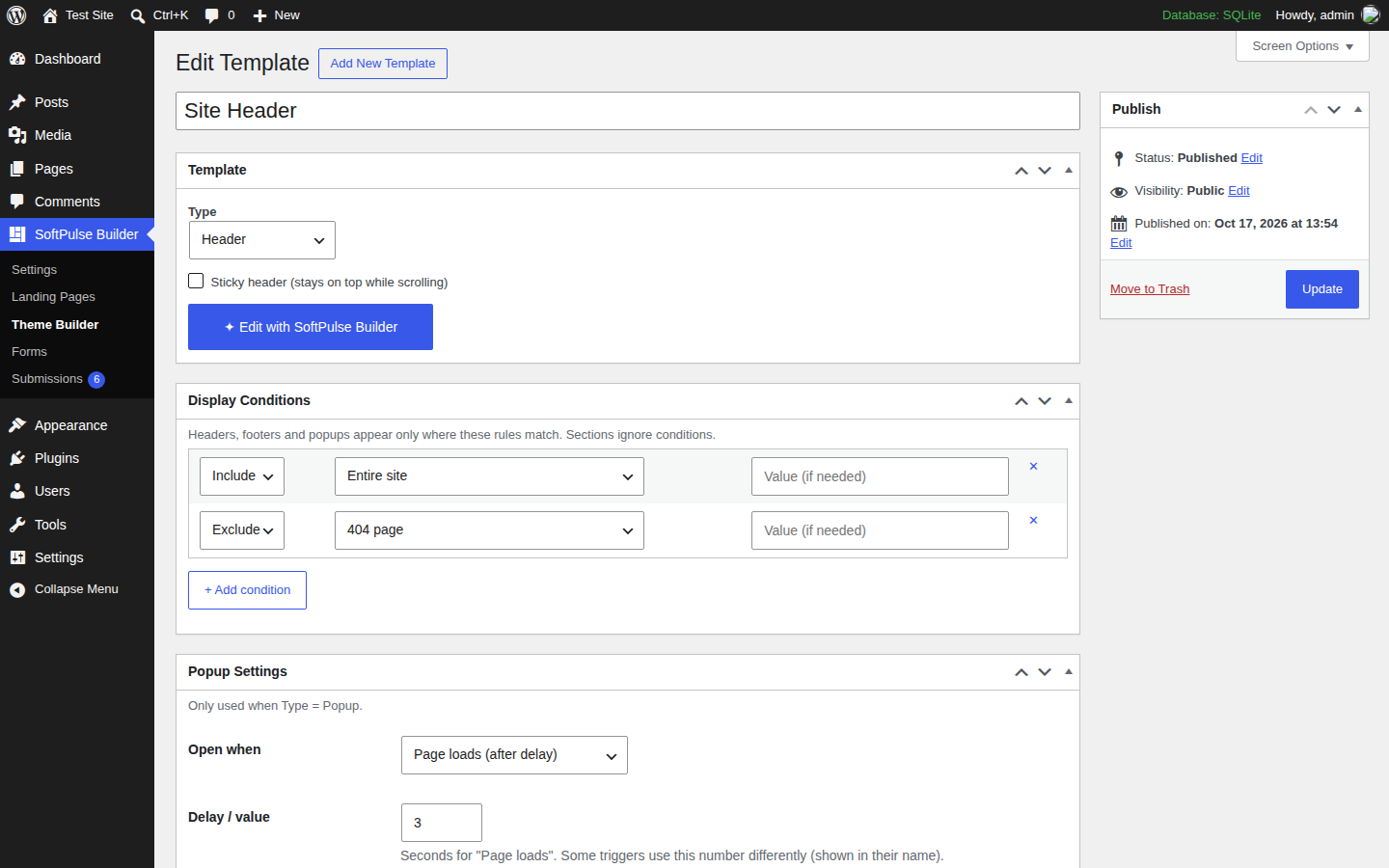This screenshot has height=868, width=1389.
Task: Click Howdy, admin account text
Action: coord(1315,15)
